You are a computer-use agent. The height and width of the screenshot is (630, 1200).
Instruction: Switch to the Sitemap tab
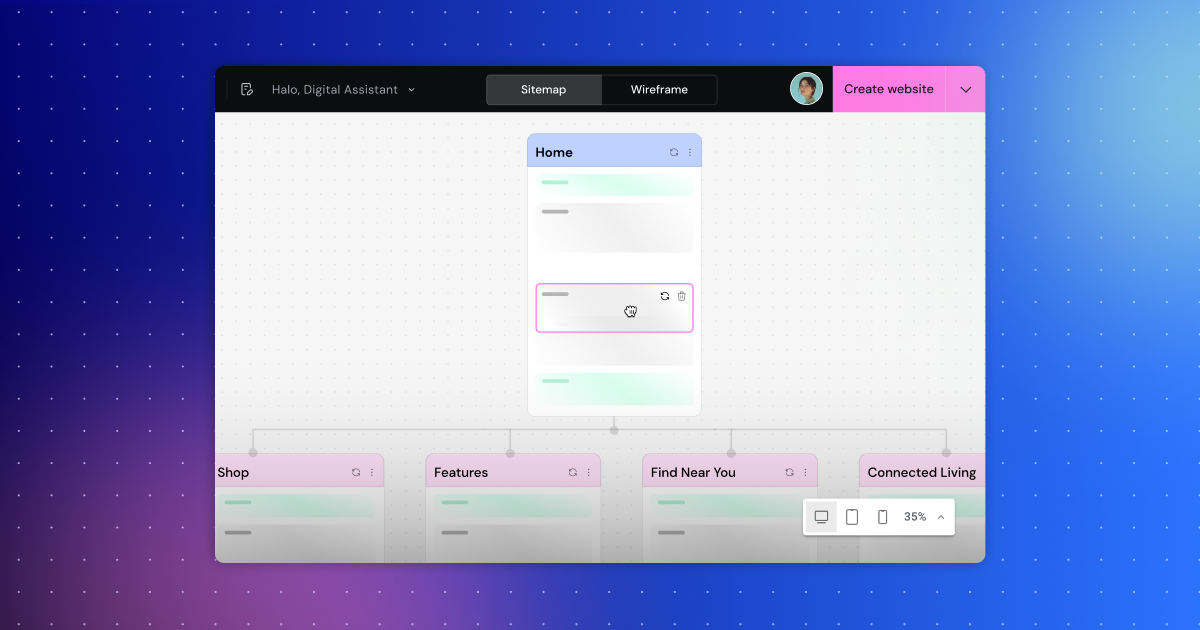pyautogui.click(x=543, y=89)
